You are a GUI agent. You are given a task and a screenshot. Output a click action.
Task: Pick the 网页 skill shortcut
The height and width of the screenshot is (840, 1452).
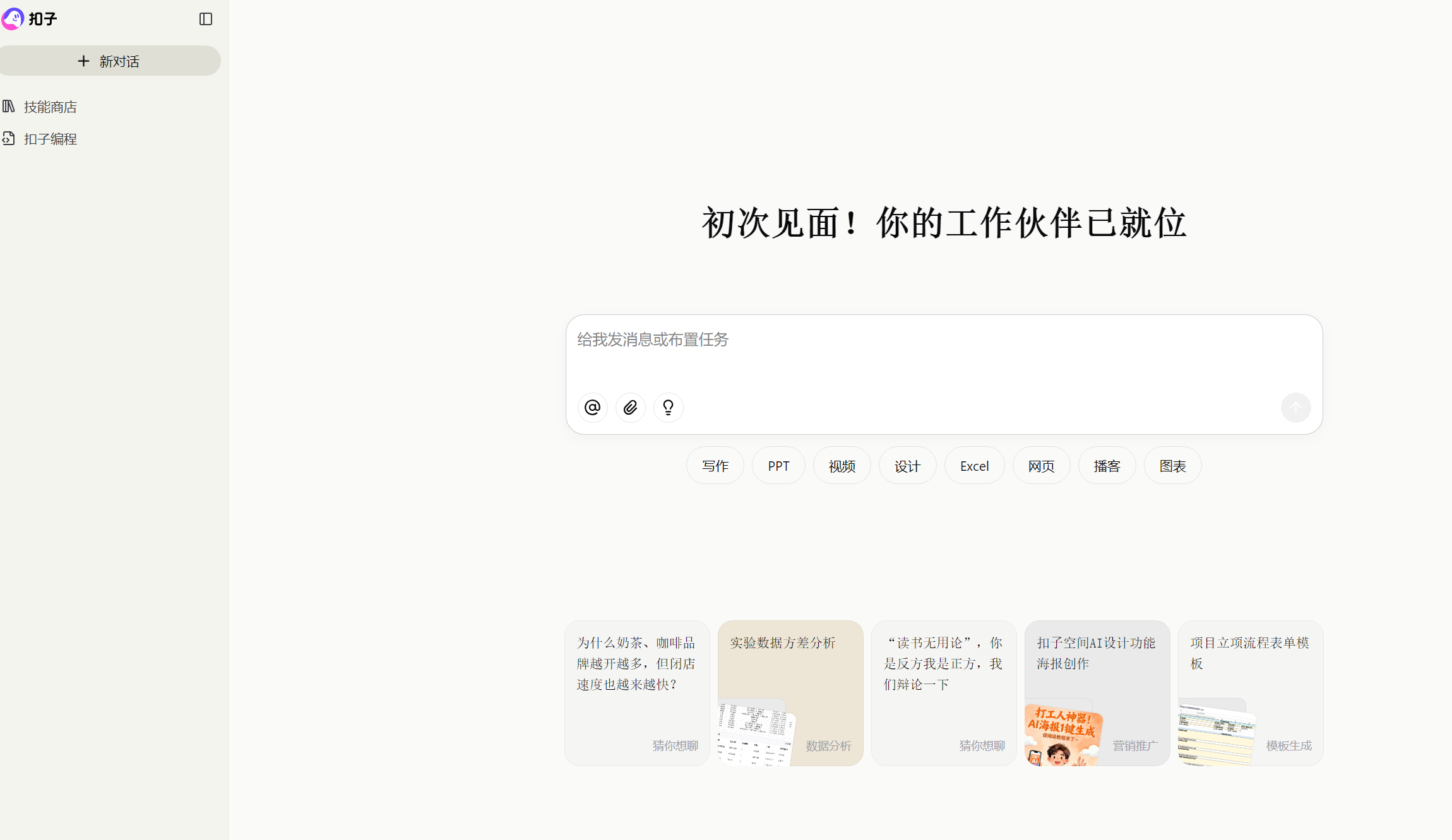(1040, 465)
